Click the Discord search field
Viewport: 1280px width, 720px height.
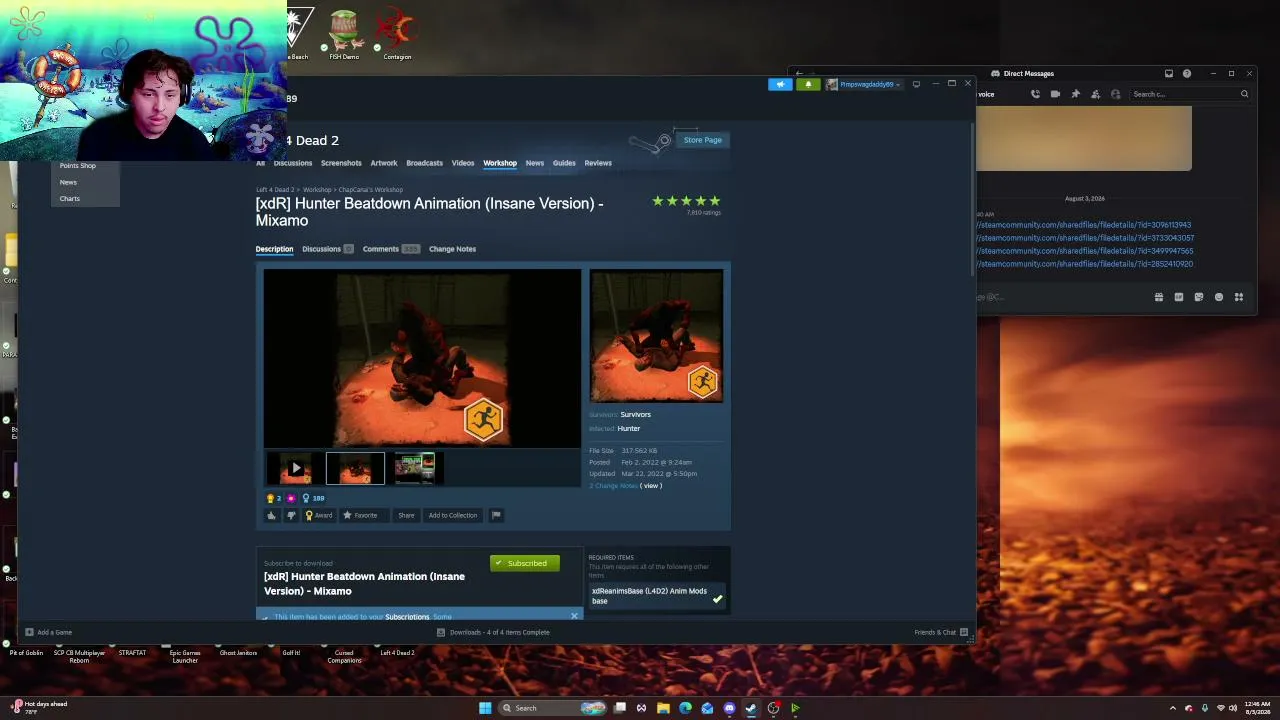pos(1190,94)
